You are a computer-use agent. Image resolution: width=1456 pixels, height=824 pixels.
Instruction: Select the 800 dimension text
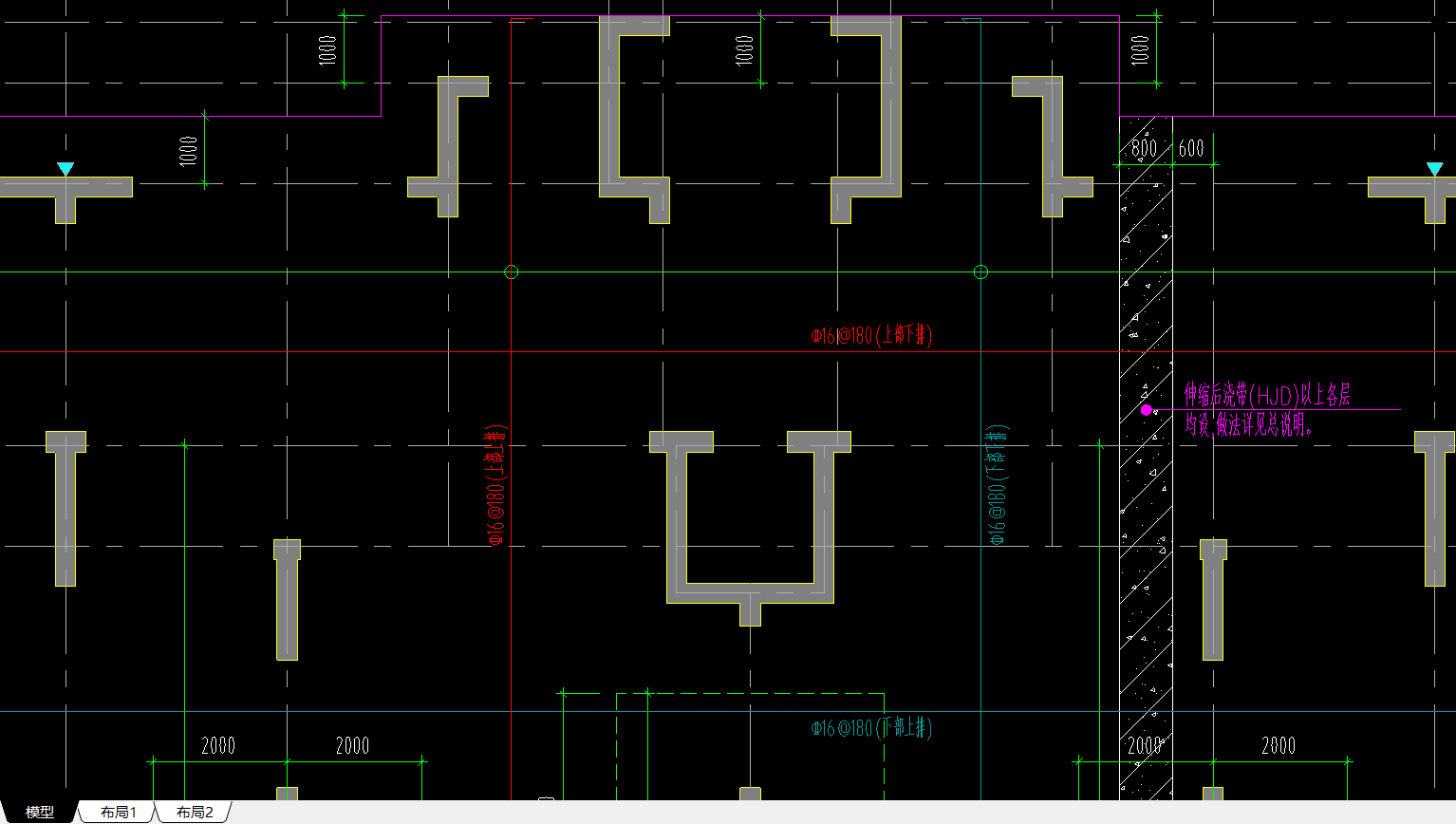(1144, 148)
